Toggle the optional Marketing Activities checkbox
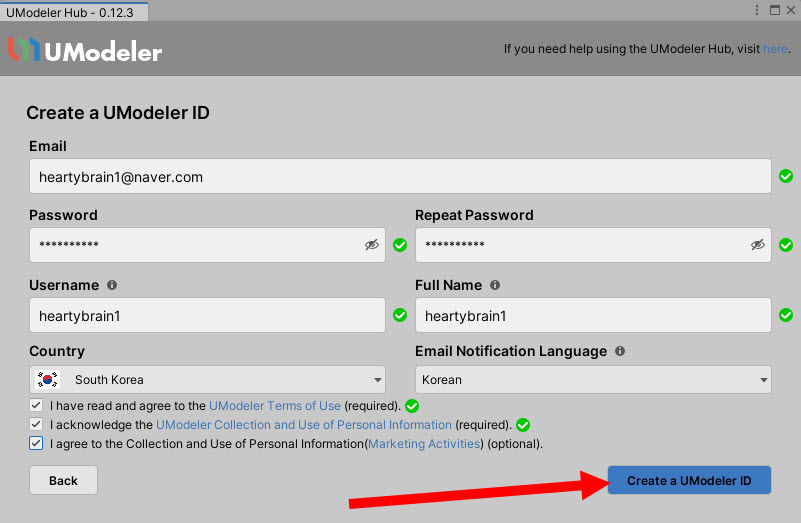The image size is (801, 523). (36, 443)
